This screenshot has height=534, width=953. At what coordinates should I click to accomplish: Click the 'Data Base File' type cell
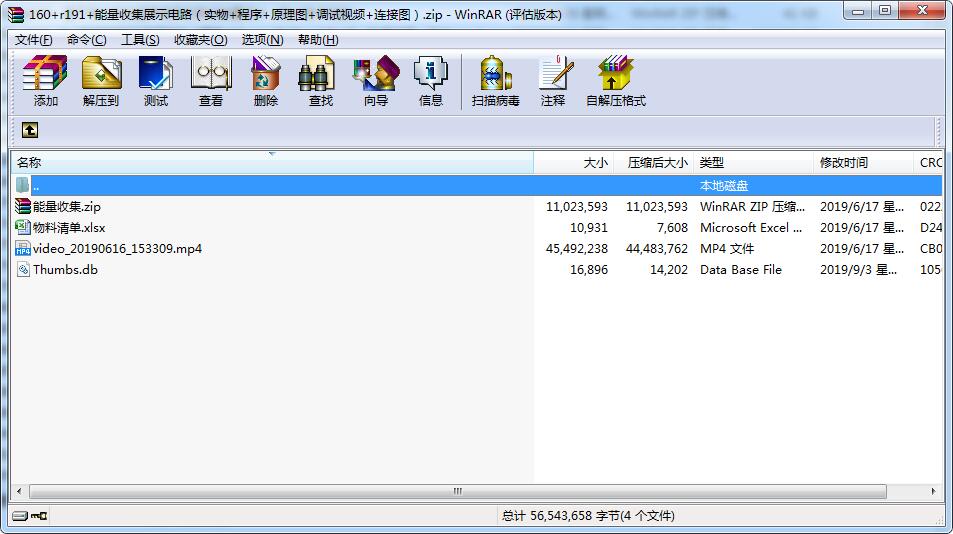coord(741,270)
